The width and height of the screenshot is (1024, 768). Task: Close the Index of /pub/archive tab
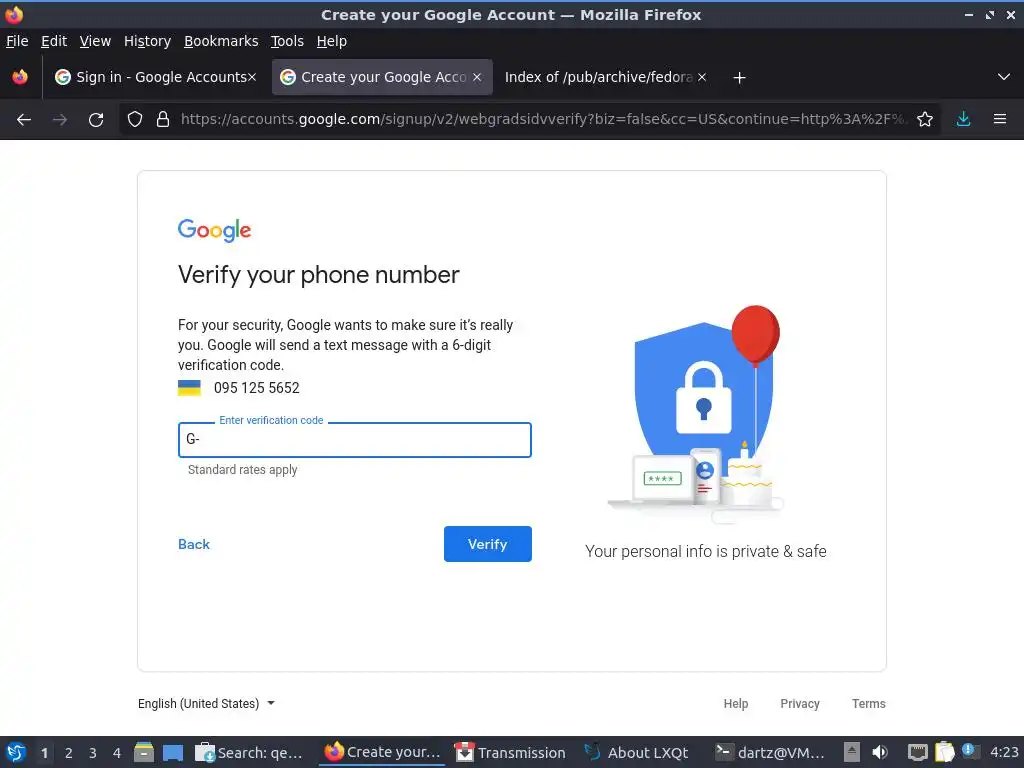(702, 77)
